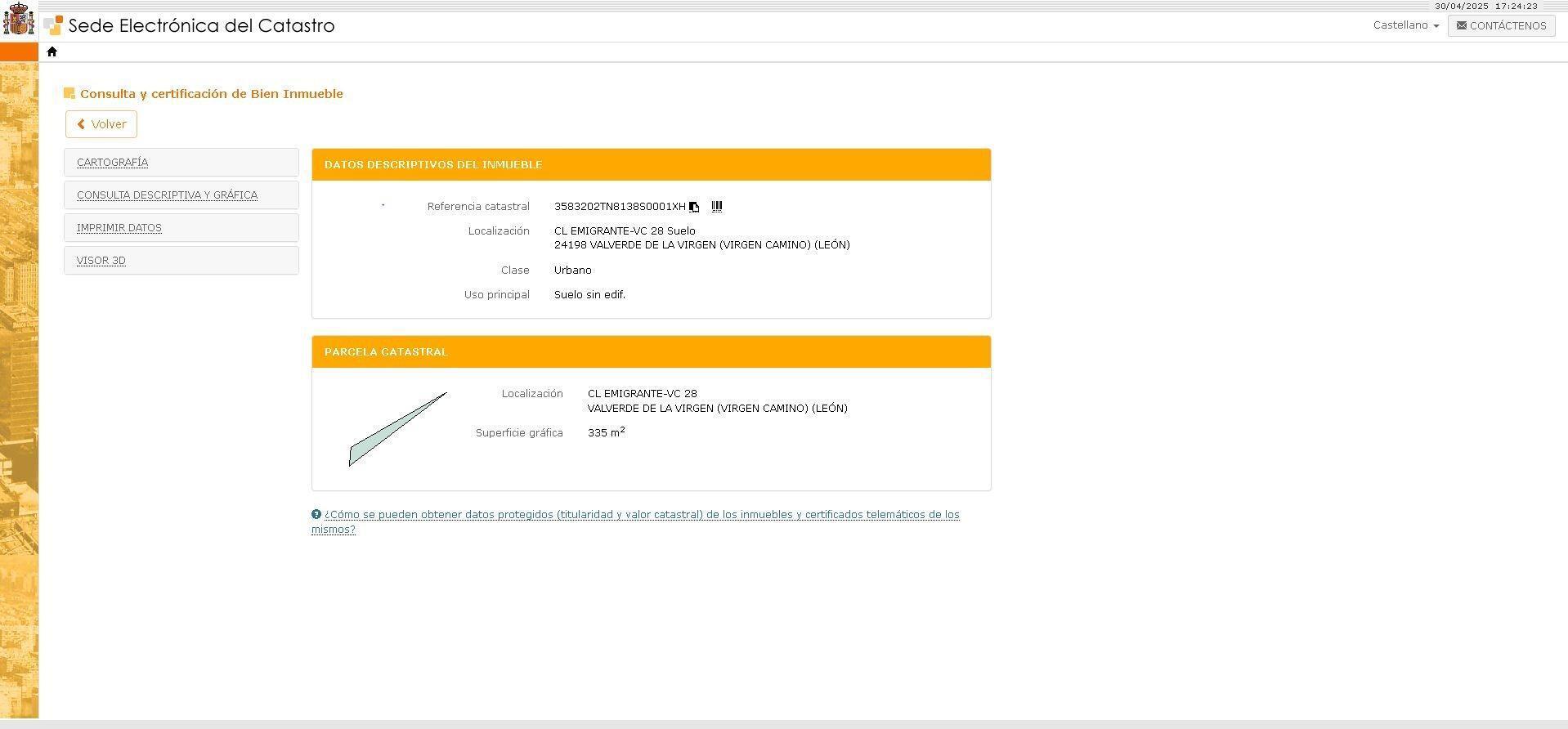The image size is (1568, 729).
Task: Click the DATOS DESCRIPTIVOS DEL INMUEBLE header
Action: [433, 165]
